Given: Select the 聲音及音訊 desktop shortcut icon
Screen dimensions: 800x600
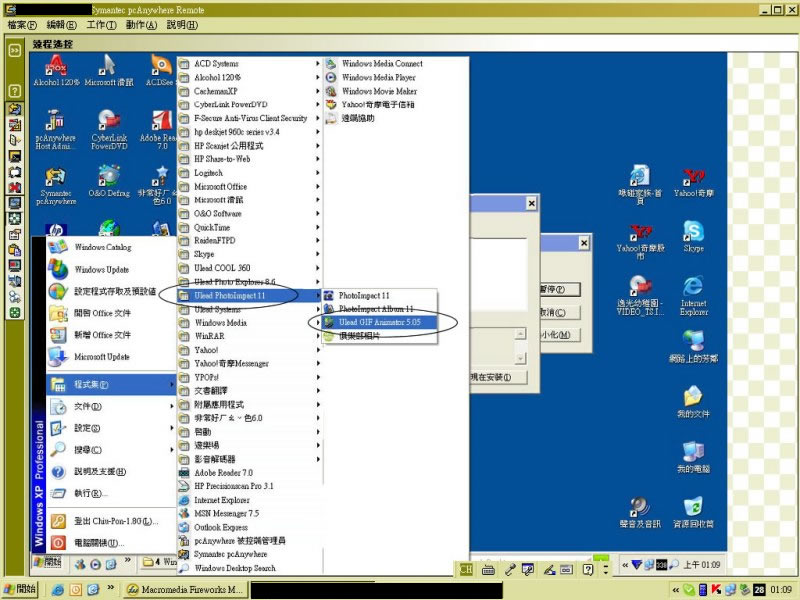Looking at the screenshot, I should click(x=640, y=512).
